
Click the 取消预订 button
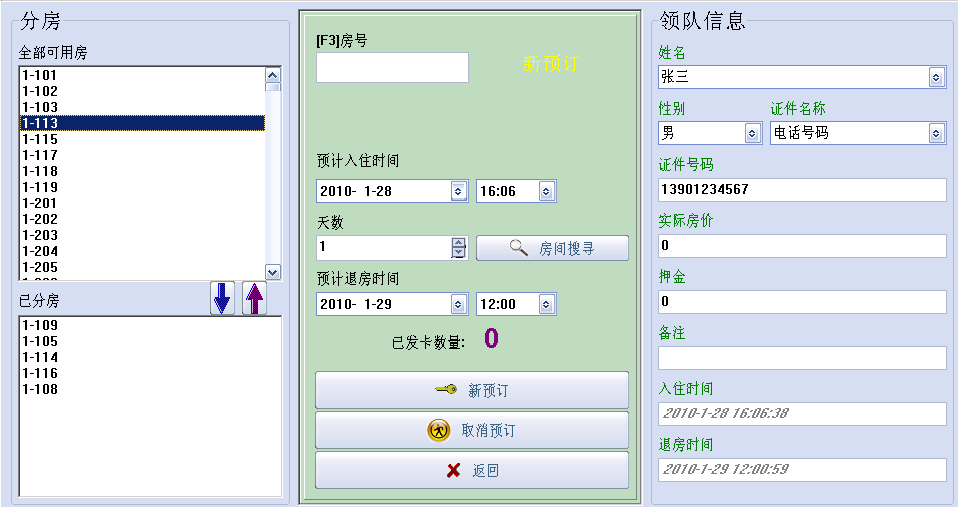coord(472,430)
